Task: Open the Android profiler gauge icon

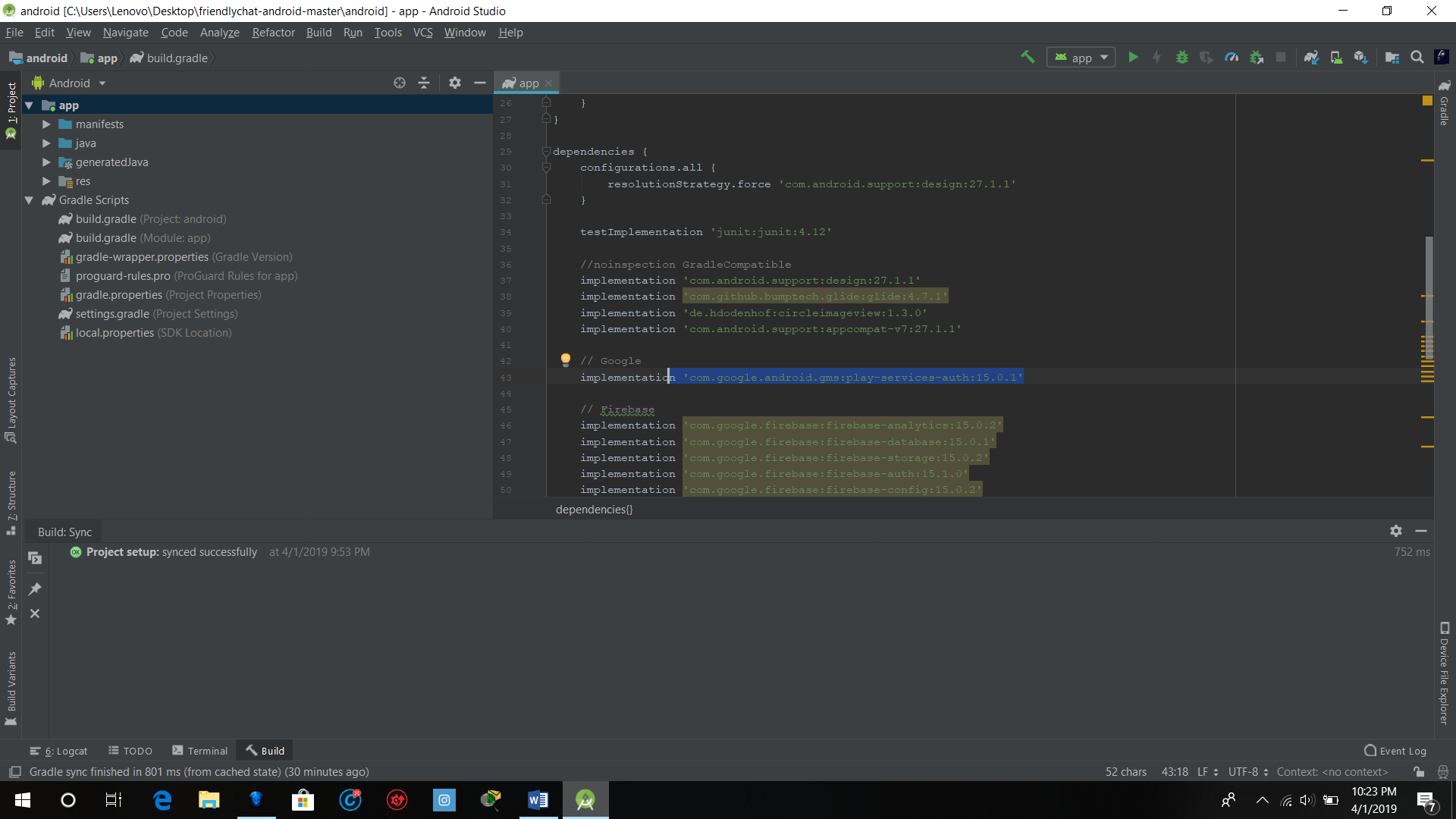Action: [1232, 57]
